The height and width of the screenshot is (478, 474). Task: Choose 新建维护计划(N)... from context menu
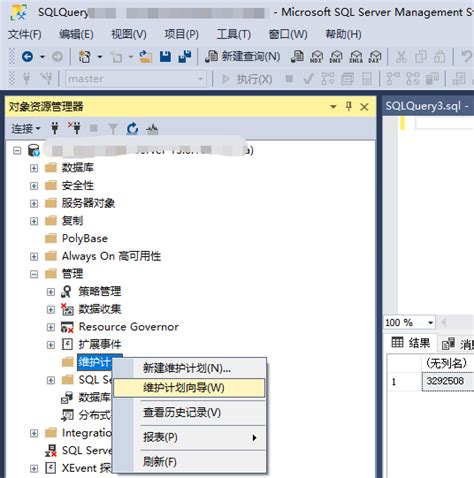coord(189,368)
